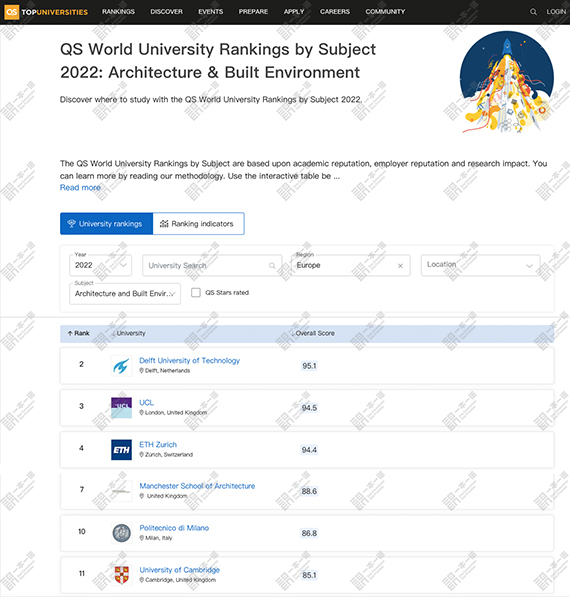
Task: Click the QS TopUniversities logo
Action: 46,12
